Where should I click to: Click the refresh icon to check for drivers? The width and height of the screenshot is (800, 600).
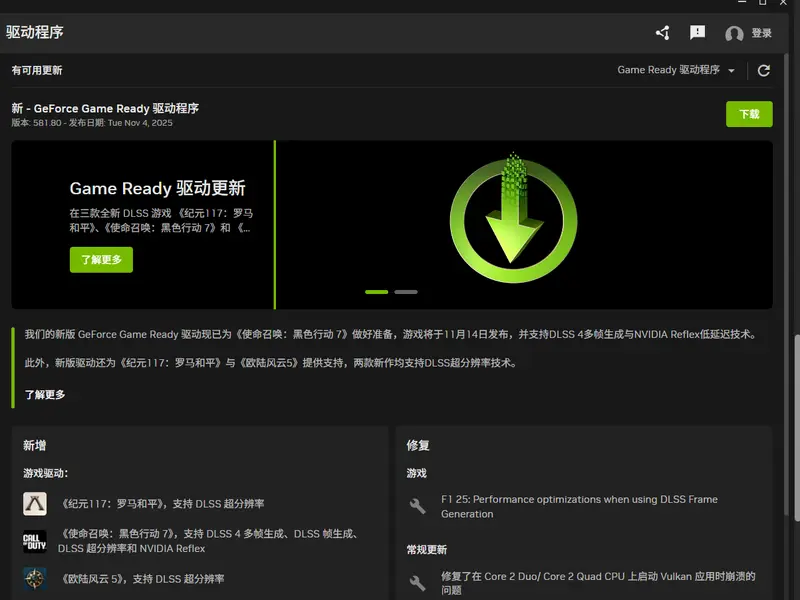click(763, 70)
